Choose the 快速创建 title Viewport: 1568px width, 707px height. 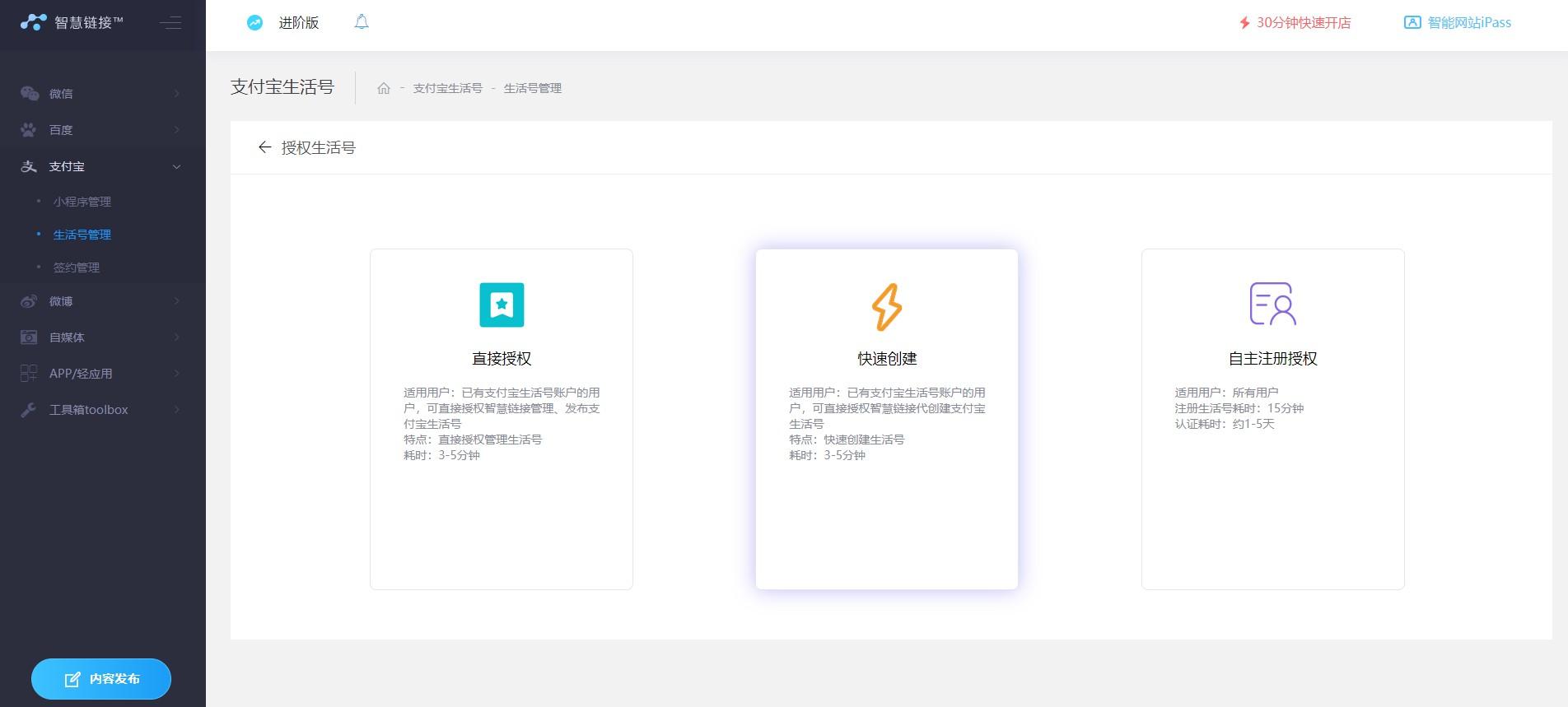(887, 359)
